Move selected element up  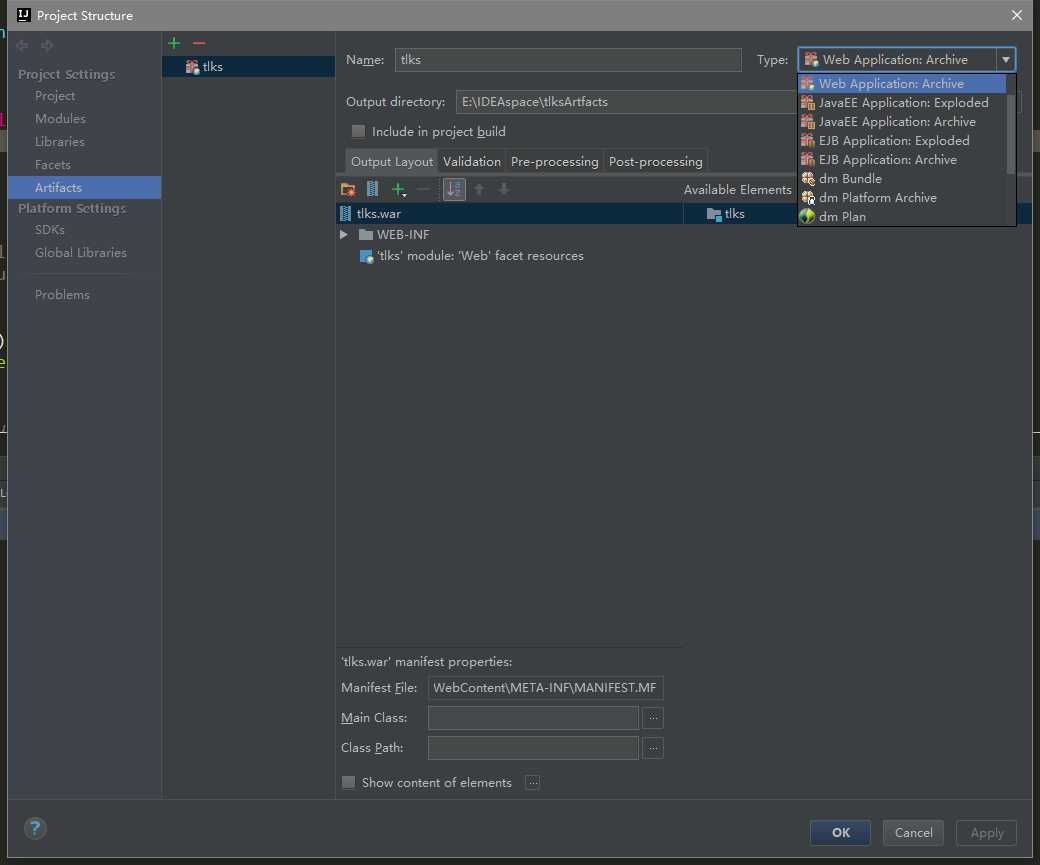[x=479, y=190]
